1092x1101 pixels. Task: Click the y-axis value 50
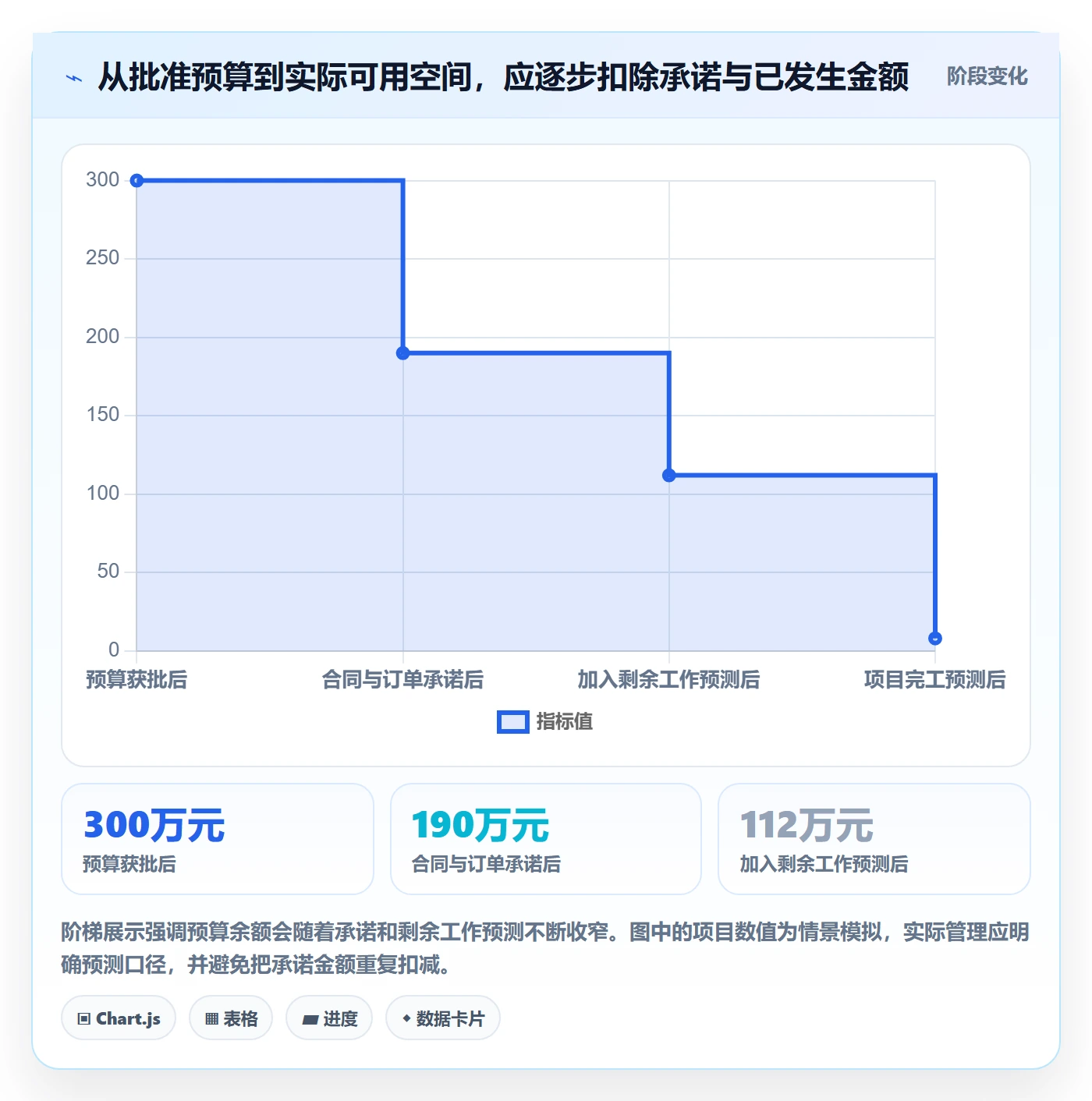[108, 572]
